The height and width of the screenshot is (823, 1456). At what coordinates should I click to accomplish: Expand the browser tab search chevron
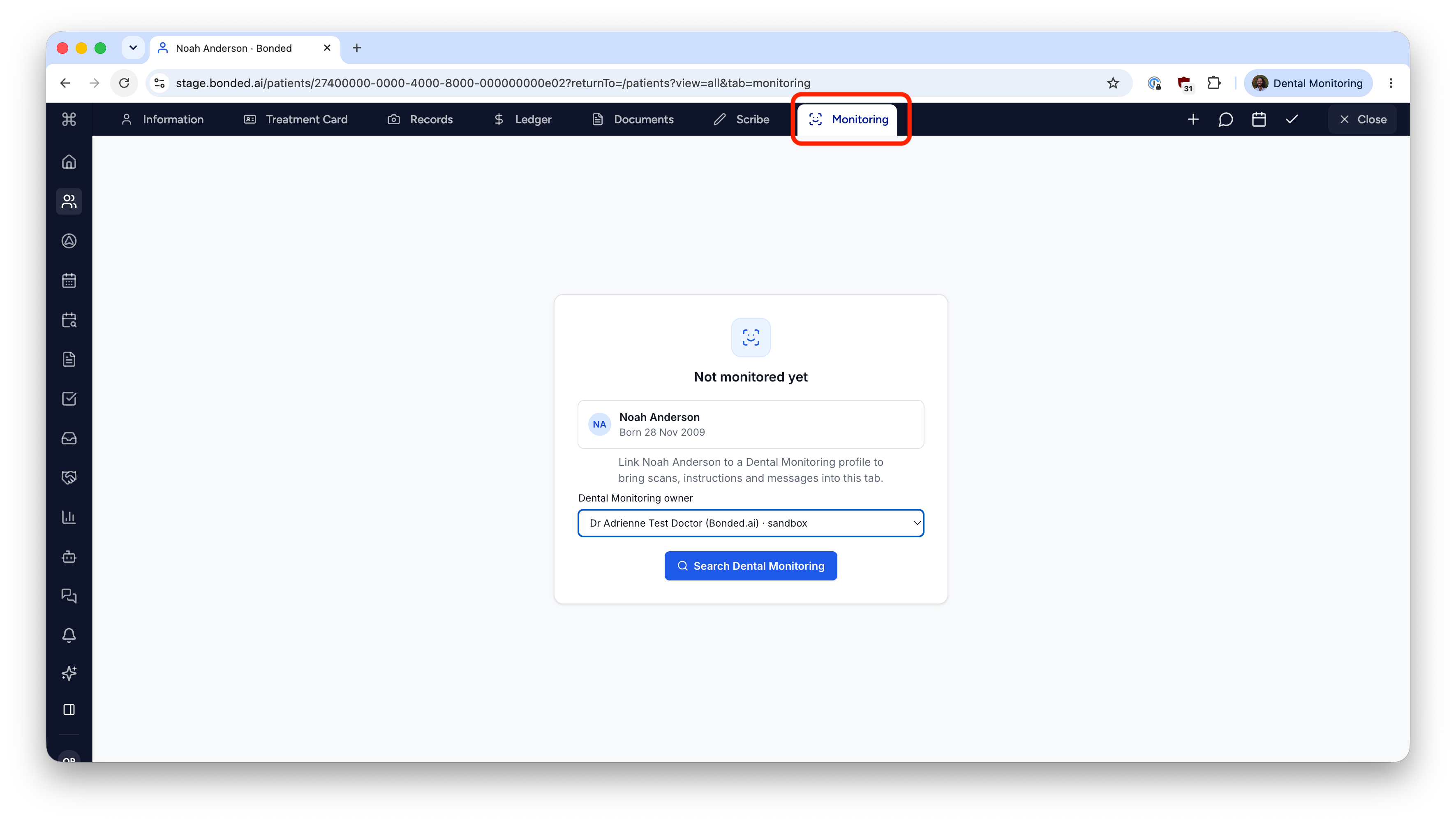coord(133,48)
